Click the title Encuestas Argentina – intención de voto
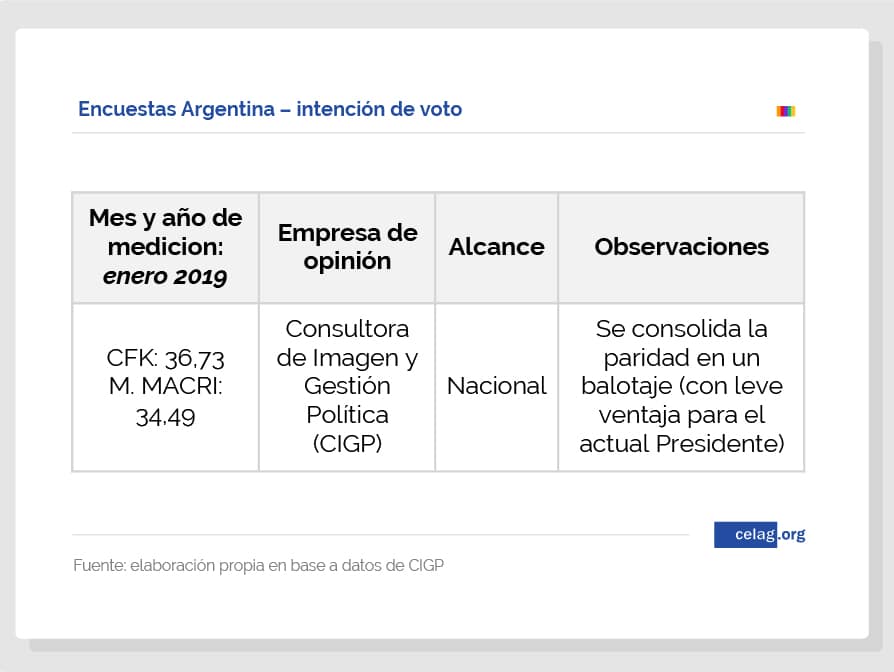Viewport: 894px width, 672px height. [x=270, y=109]
